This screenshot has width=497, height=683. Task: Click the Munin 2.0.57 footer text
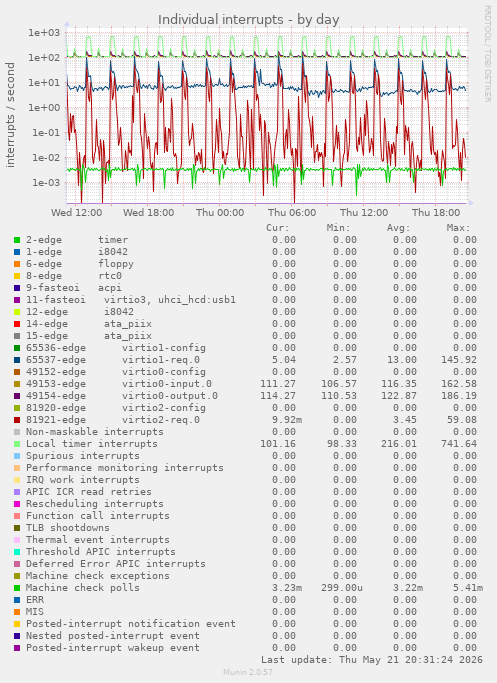coord(248,672)
